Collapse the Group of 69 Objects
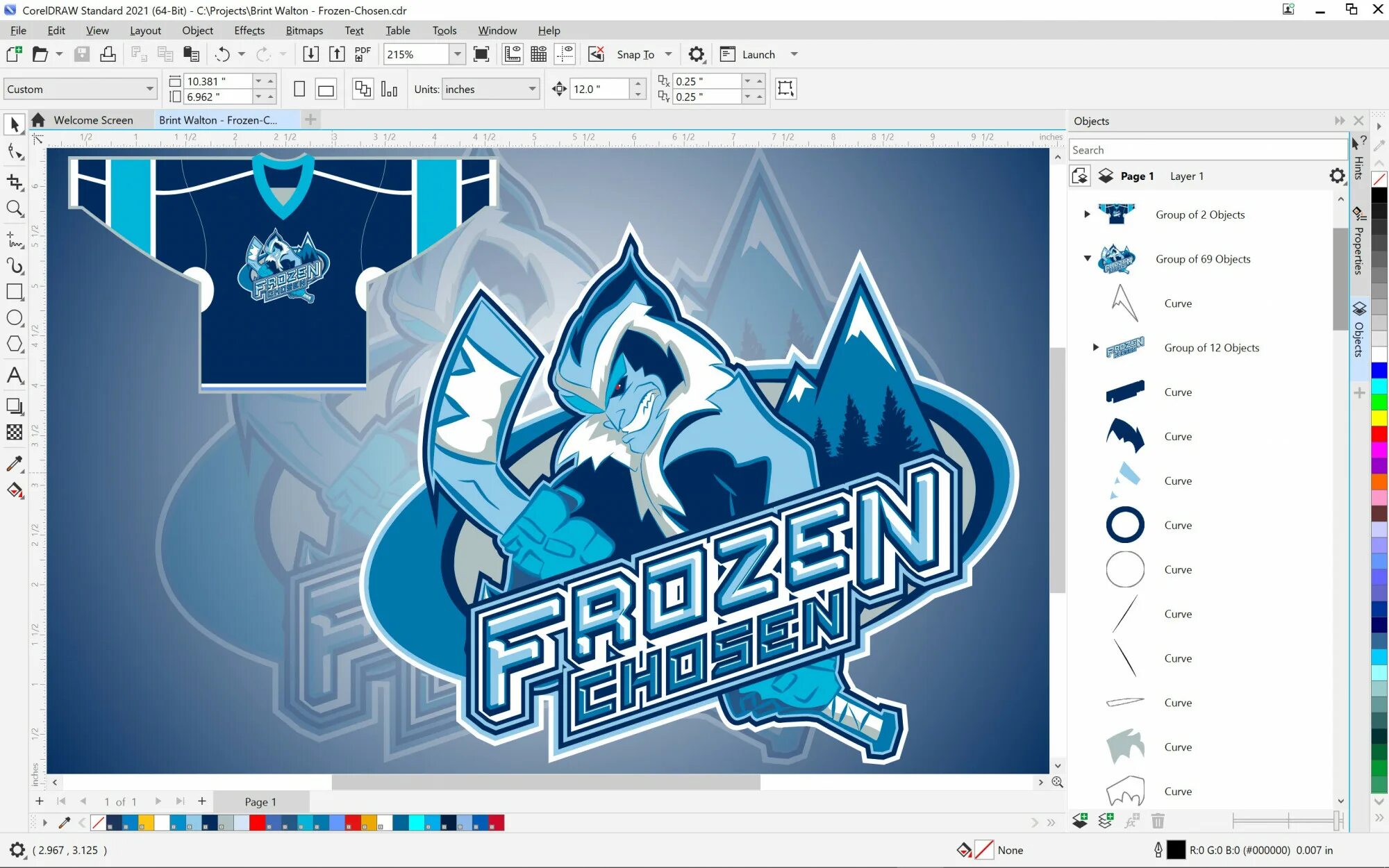Screen dimensions: 1389x868 1087,258
